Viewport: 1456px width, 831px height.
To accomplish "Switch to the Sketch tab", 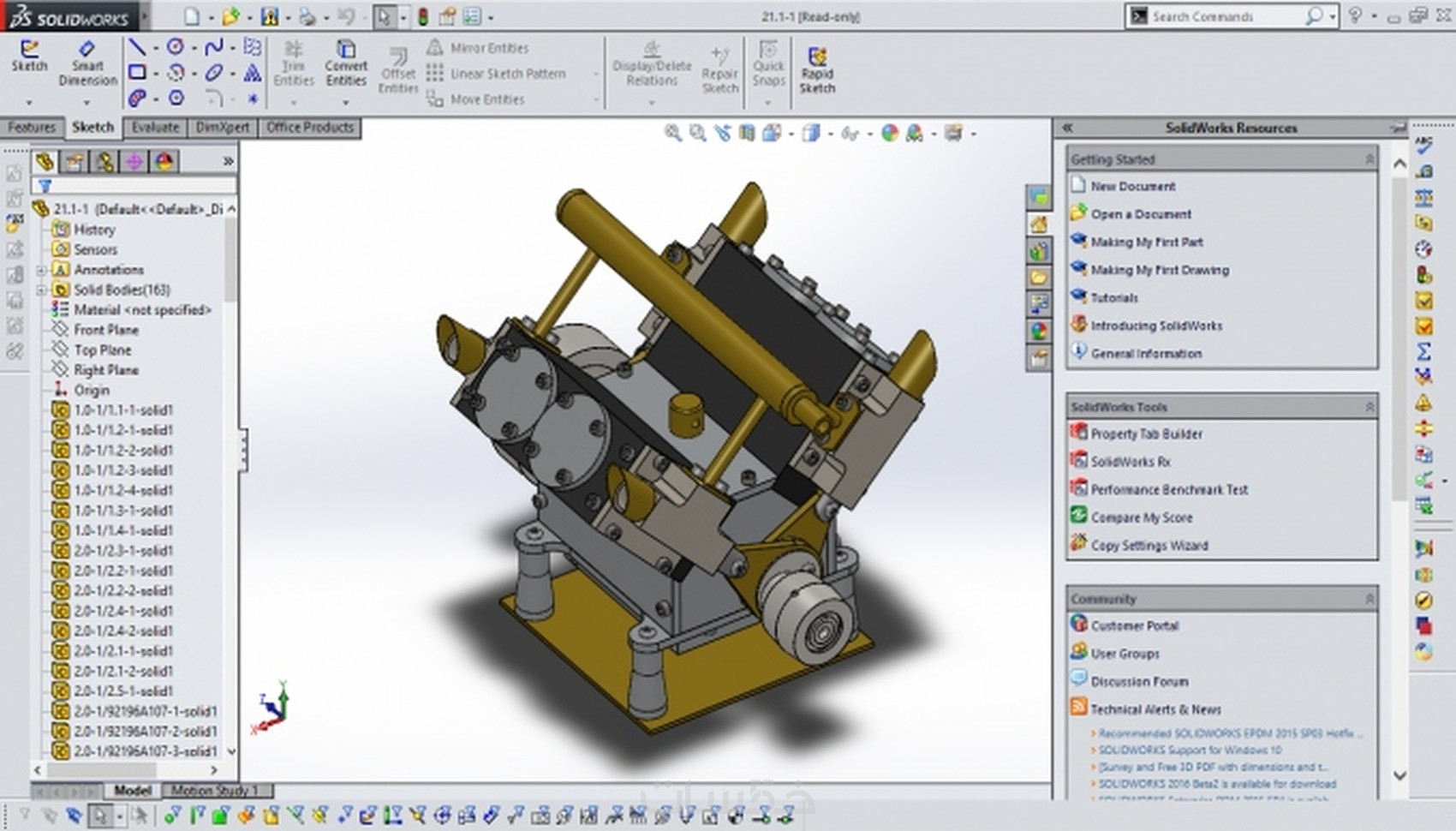I will (92, 127).
